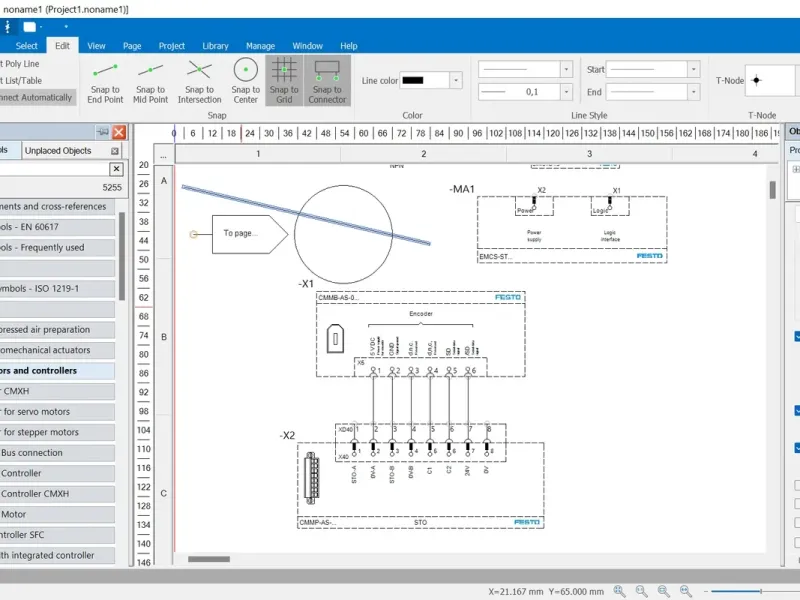
Task: Open the Library ribbon tab
Action: pos(215,46)
